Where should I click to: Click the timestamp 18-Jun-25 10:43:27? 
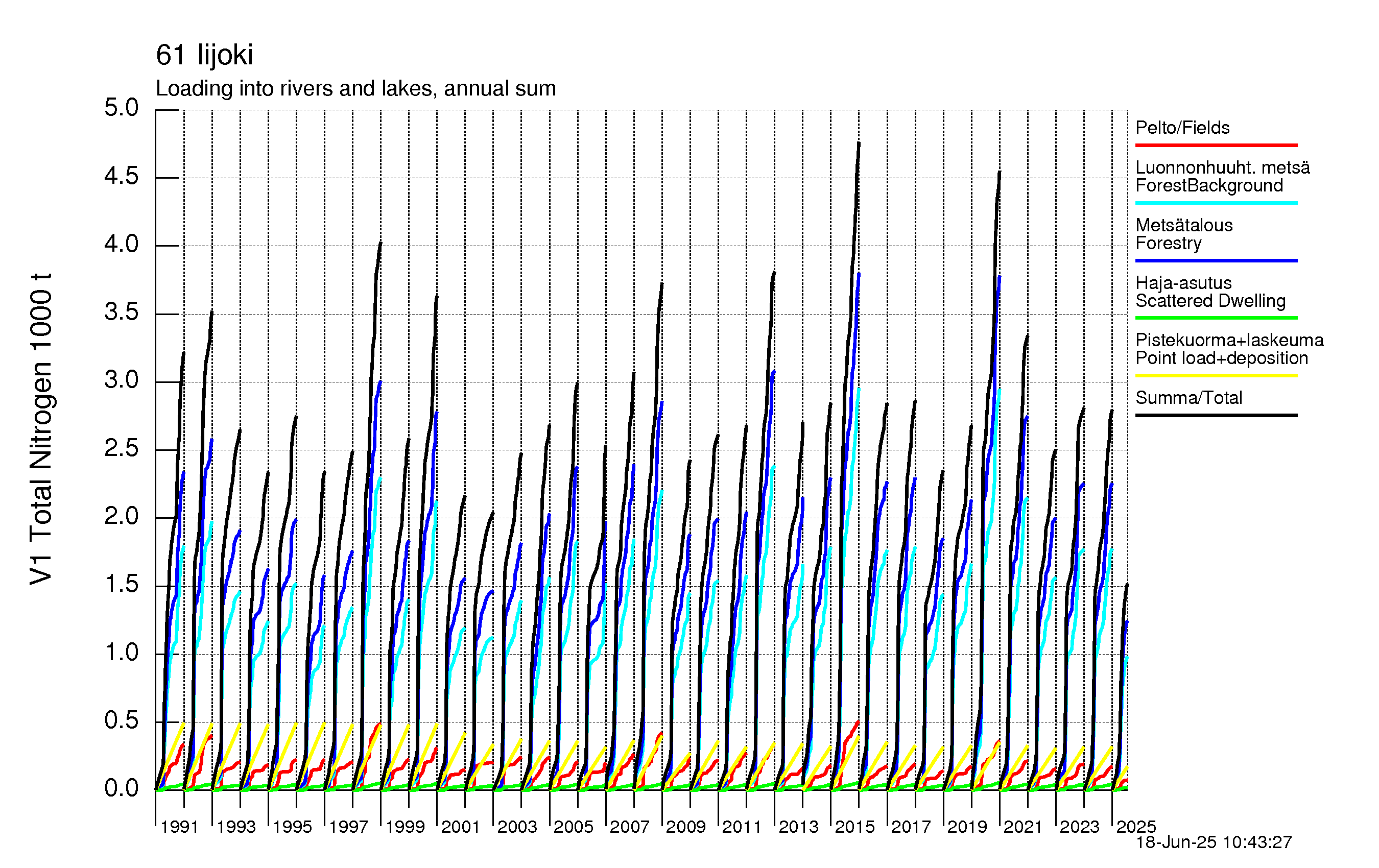coord(1214,842)
